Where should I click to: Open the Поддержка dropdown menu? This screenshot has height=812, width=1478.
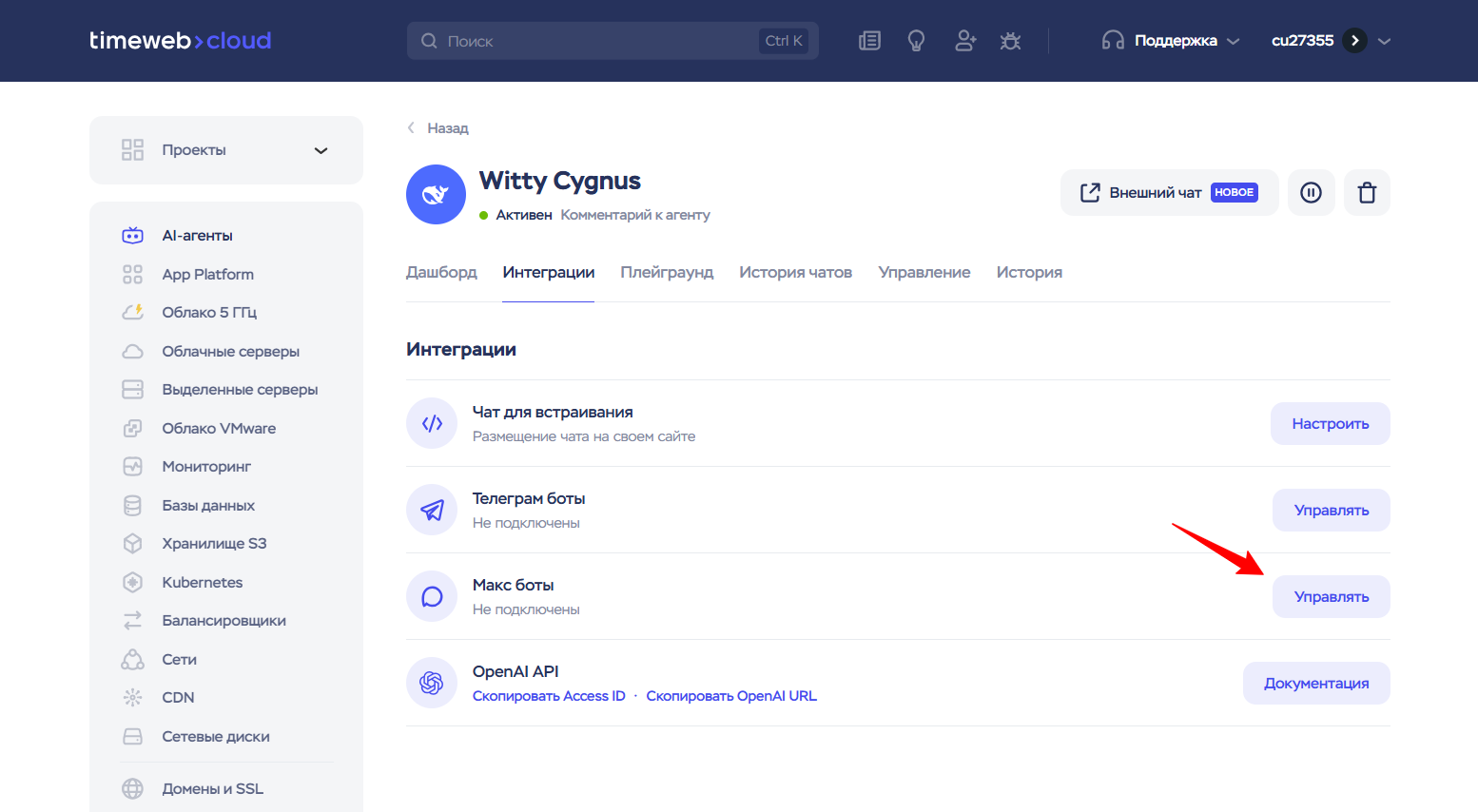tap(1172, 41)
